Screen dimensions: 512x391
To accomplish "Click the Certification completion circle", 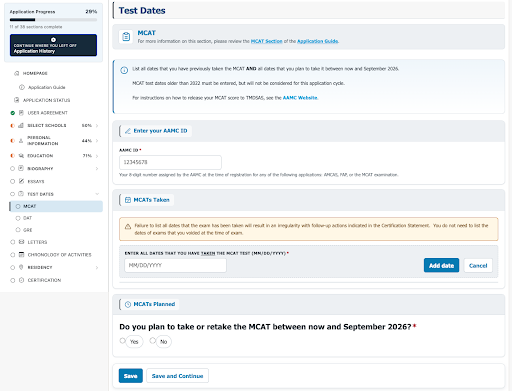I will [13, 280].
